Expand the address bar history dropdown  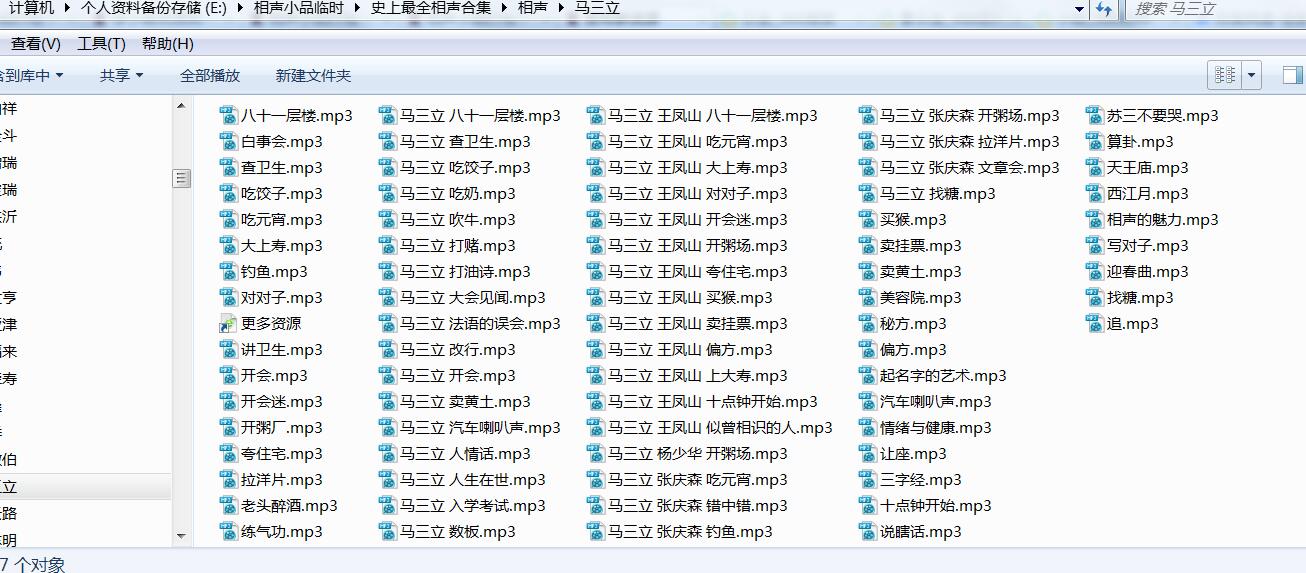(x=1079, y=9)
